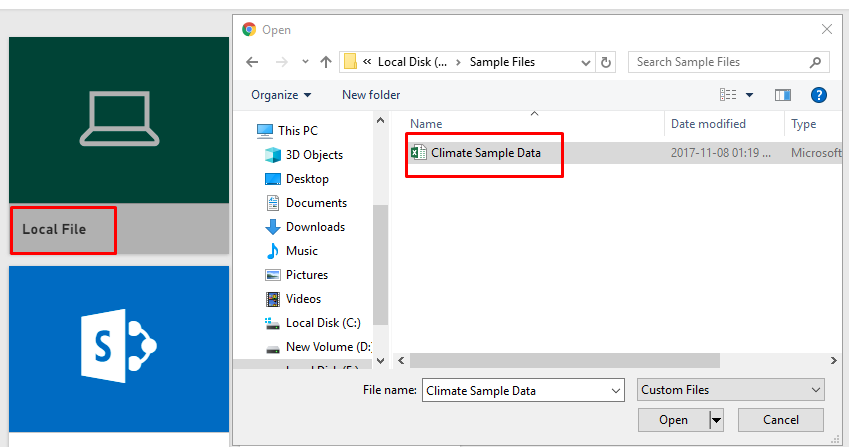Click the Downloads arrow icon
The width and height of the screenshot is (849, 447).
click(272, 227)
